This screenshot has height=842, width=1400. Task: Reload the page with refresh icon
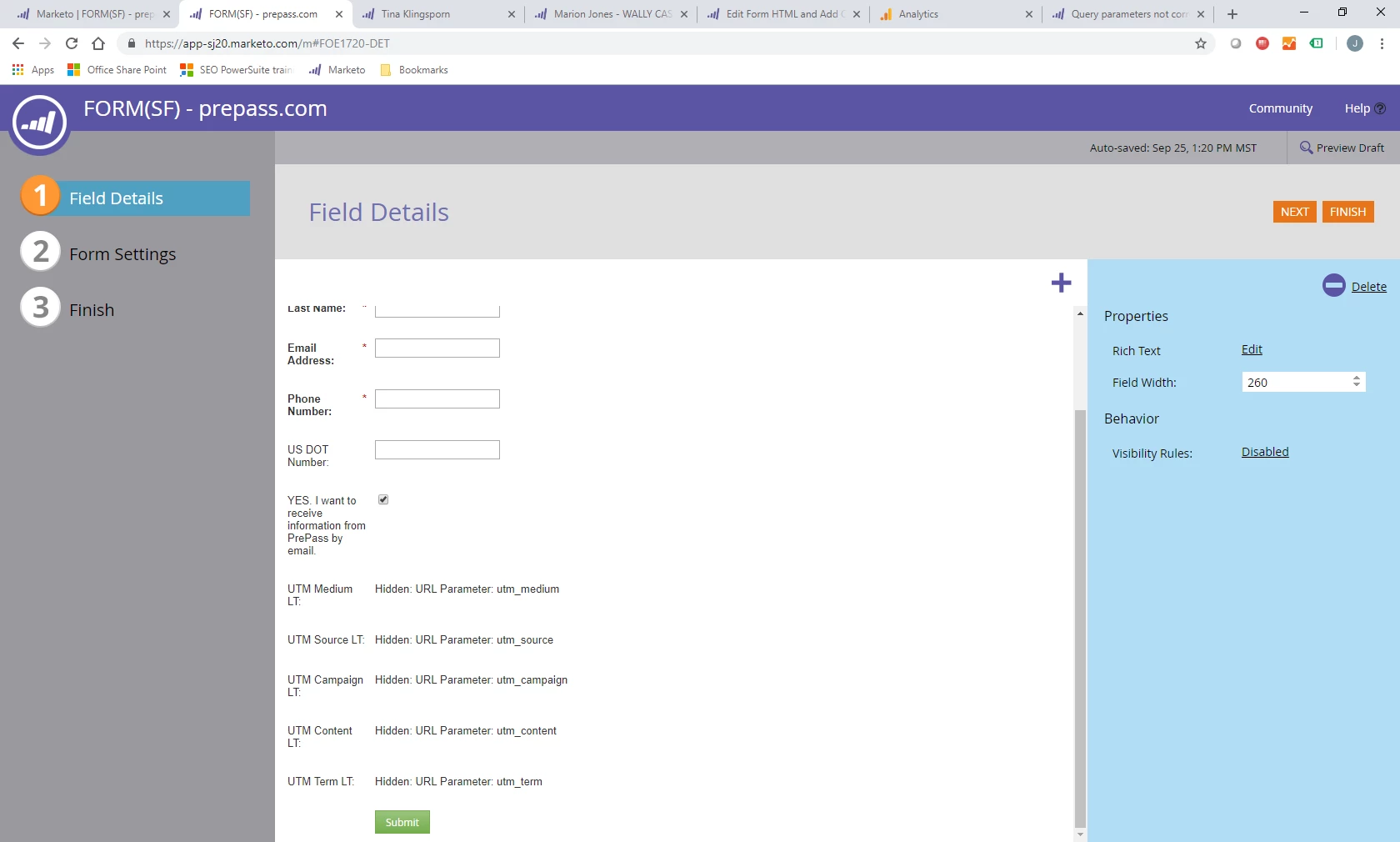(72, 43)
